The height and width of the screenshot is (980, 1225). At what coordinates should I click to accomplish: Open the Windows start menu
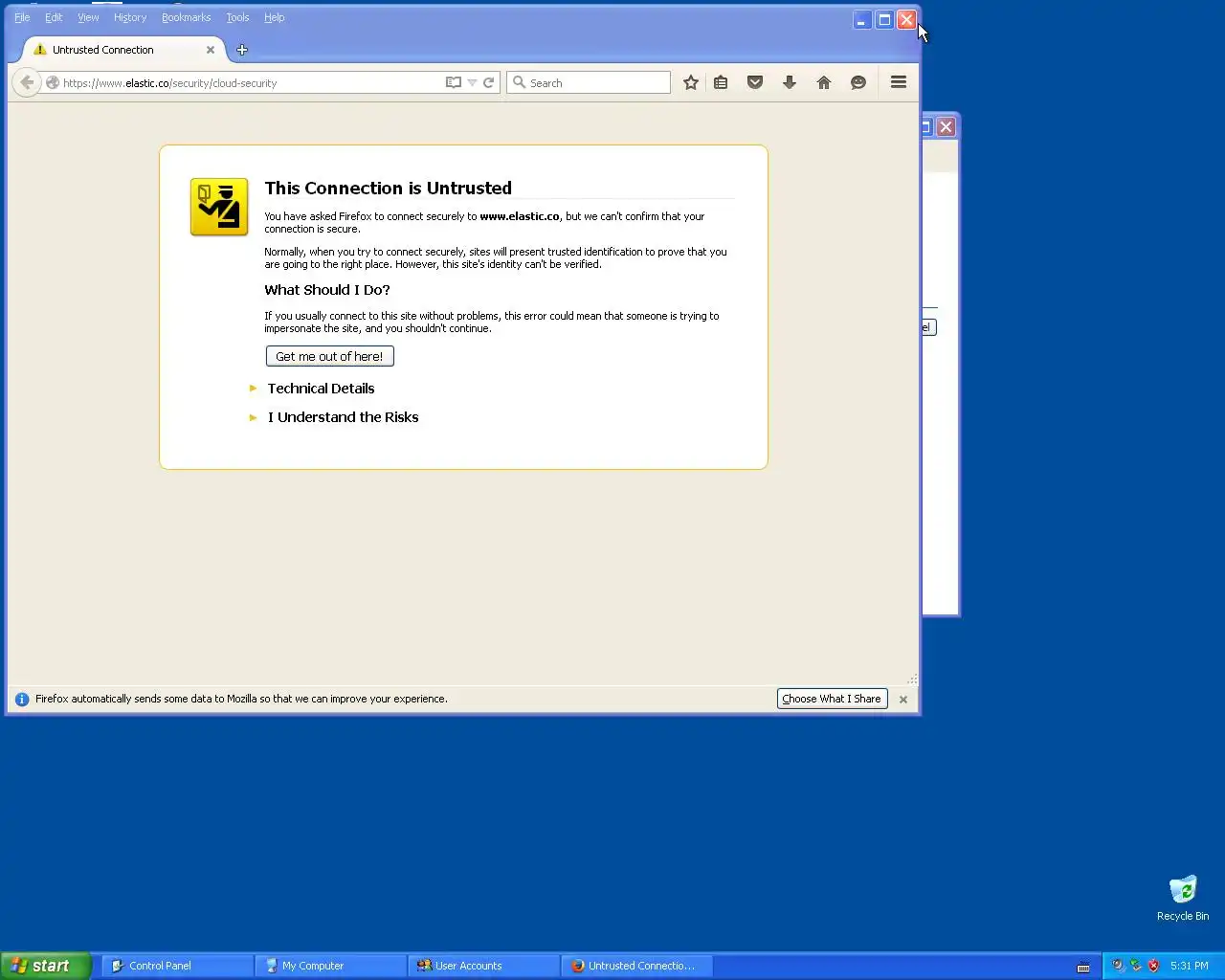coord(45,966)
